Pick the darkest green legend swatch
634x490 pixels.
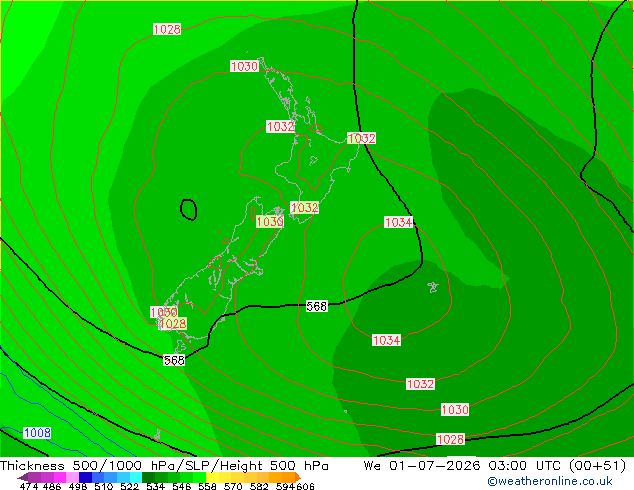pyautogui.click(x=148, y=477)
